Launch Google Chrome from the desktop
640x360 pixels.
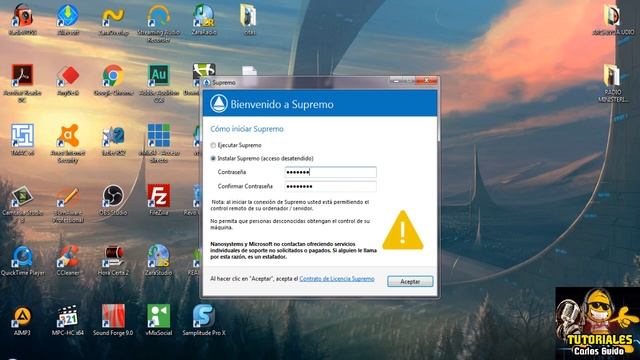pos(113,80)
